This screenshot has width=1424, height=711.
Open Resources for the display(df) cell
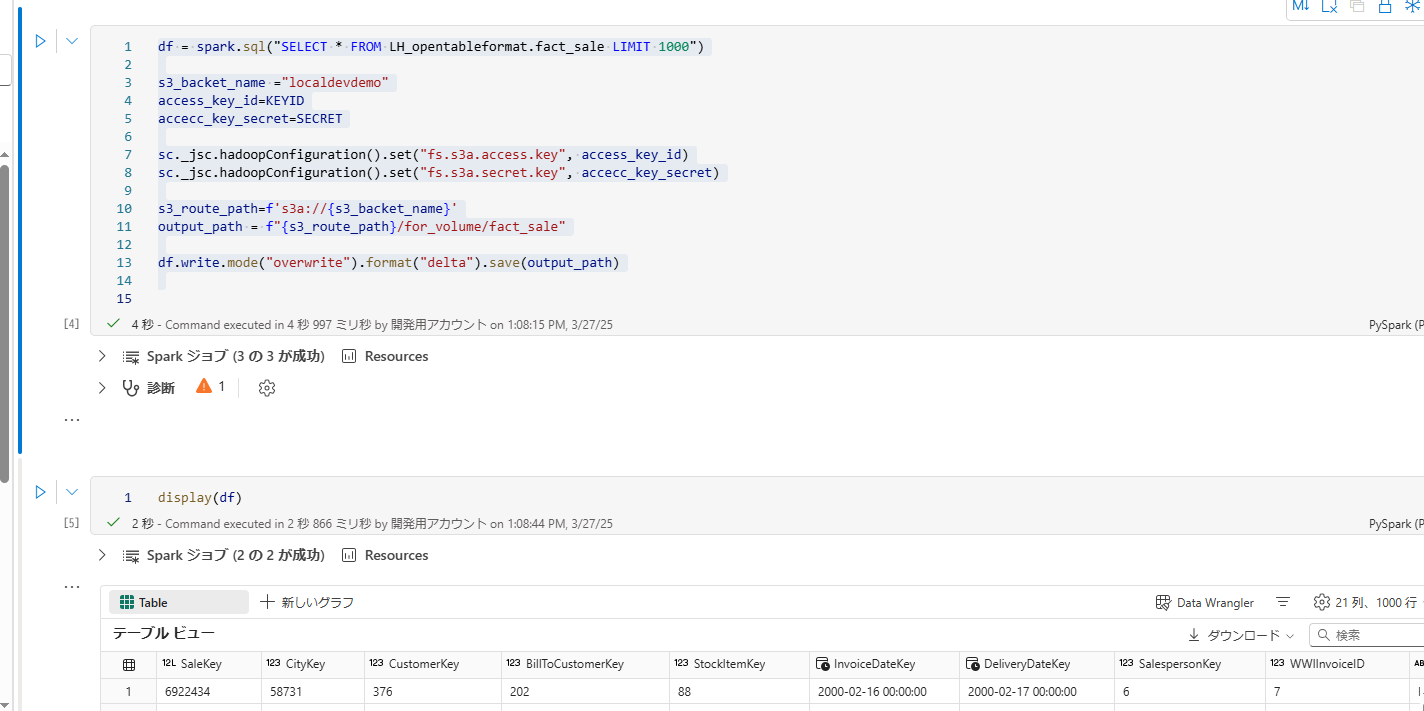click(x=385, y=555)
